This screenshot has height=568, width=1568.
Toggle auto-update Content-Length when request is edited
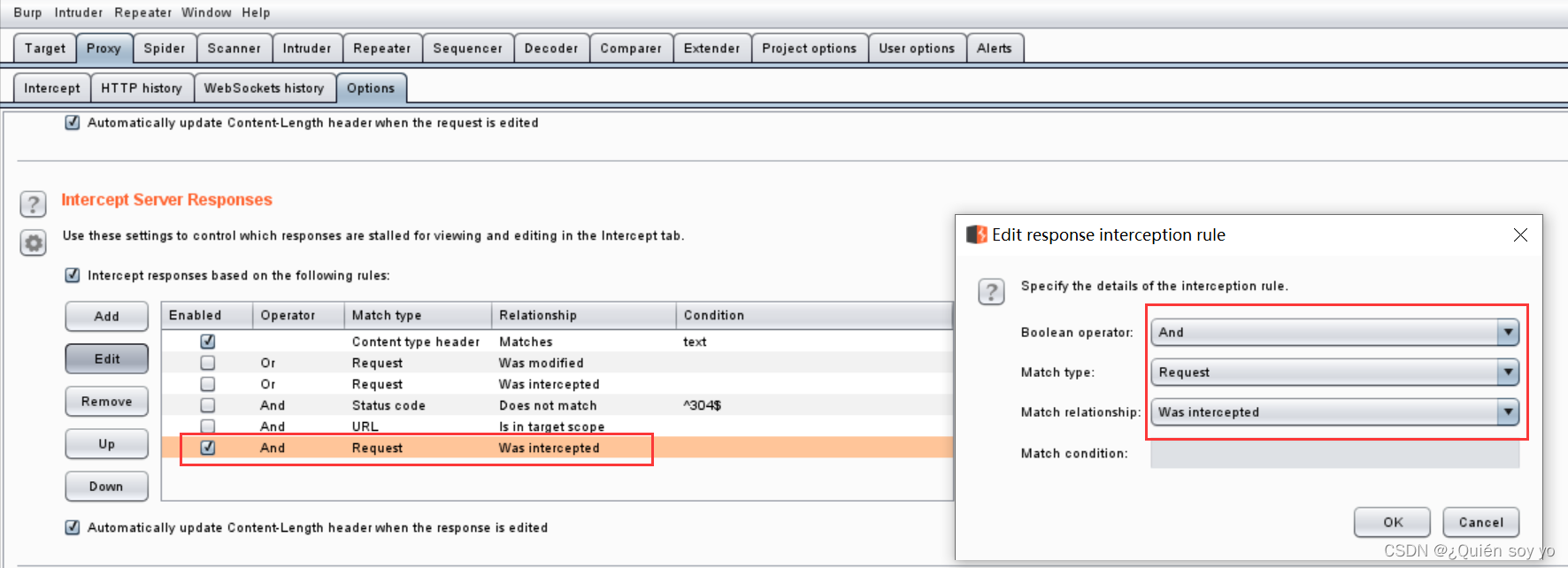(73, 123)
